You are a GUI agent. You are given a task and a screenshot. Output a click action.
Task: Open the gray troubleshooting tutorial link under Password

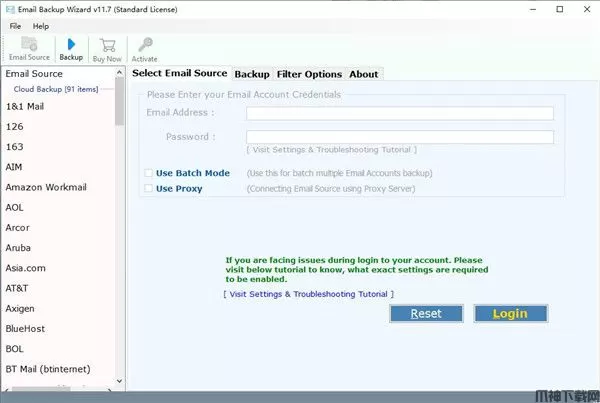(331, 150)
